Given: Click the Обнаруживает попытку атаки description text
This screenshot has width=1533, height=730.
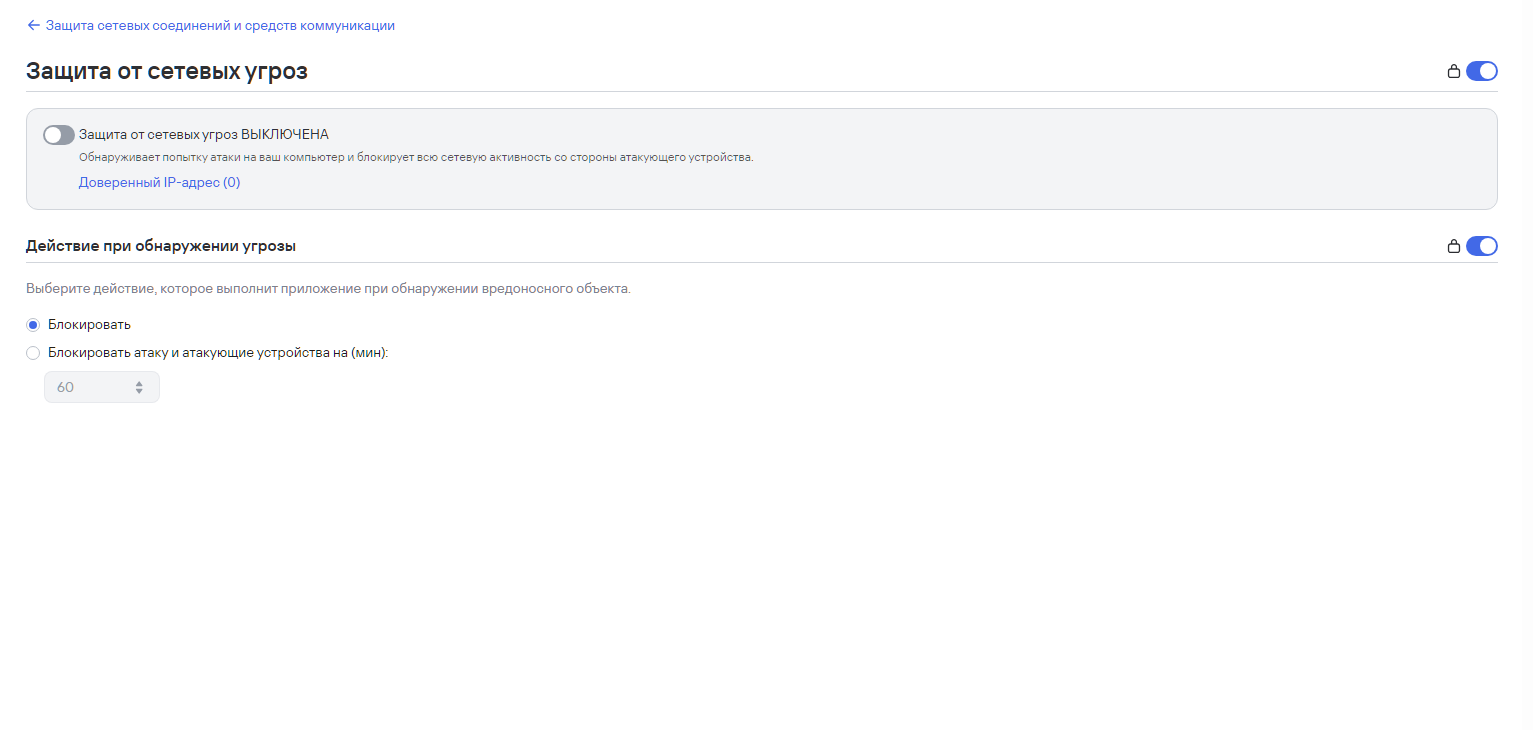Looking at the screenshot, I should tap(416, 158).
